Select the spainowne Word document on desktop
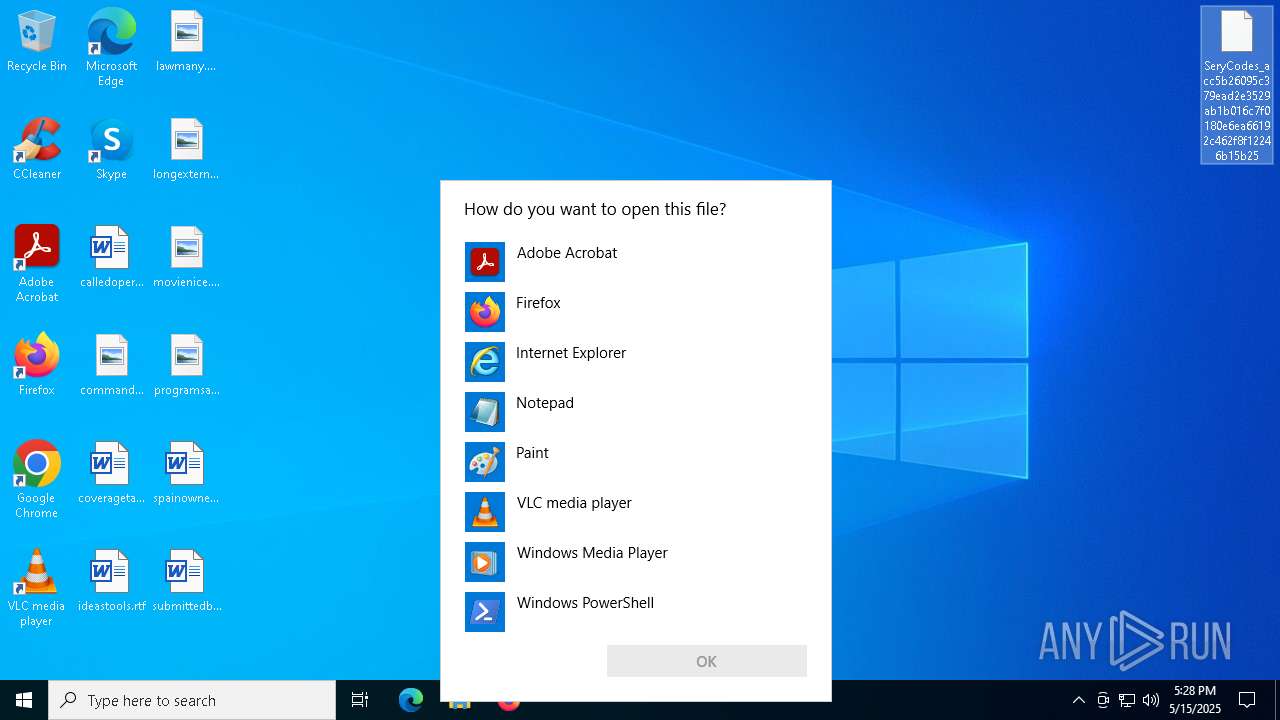The image size is (1280, 720). click(186, 474)
